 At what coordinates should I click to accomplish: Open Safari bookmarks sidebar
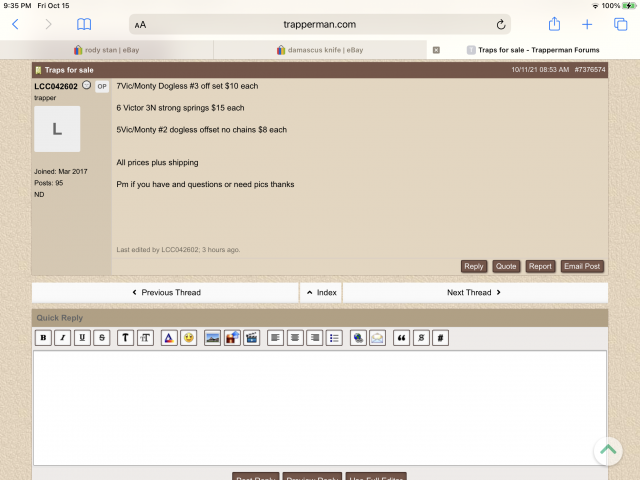coord(84,24)
